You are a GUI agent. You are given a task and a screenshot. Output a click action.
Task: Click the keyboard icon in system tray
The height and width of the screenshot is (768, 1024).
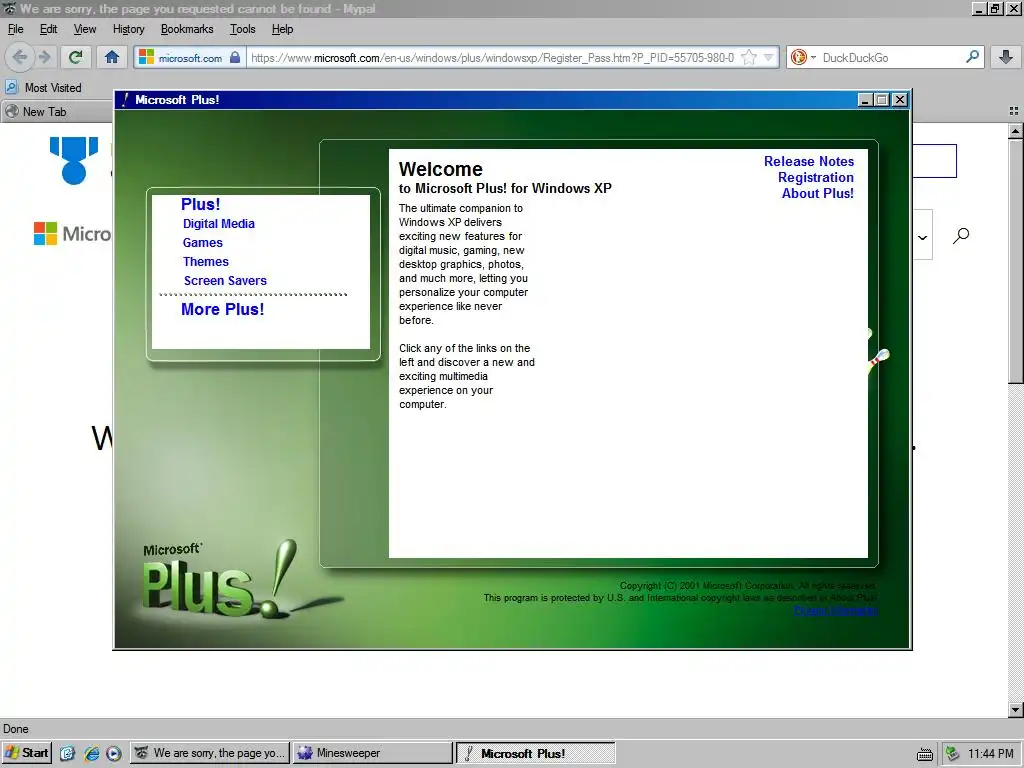point(925,754)
